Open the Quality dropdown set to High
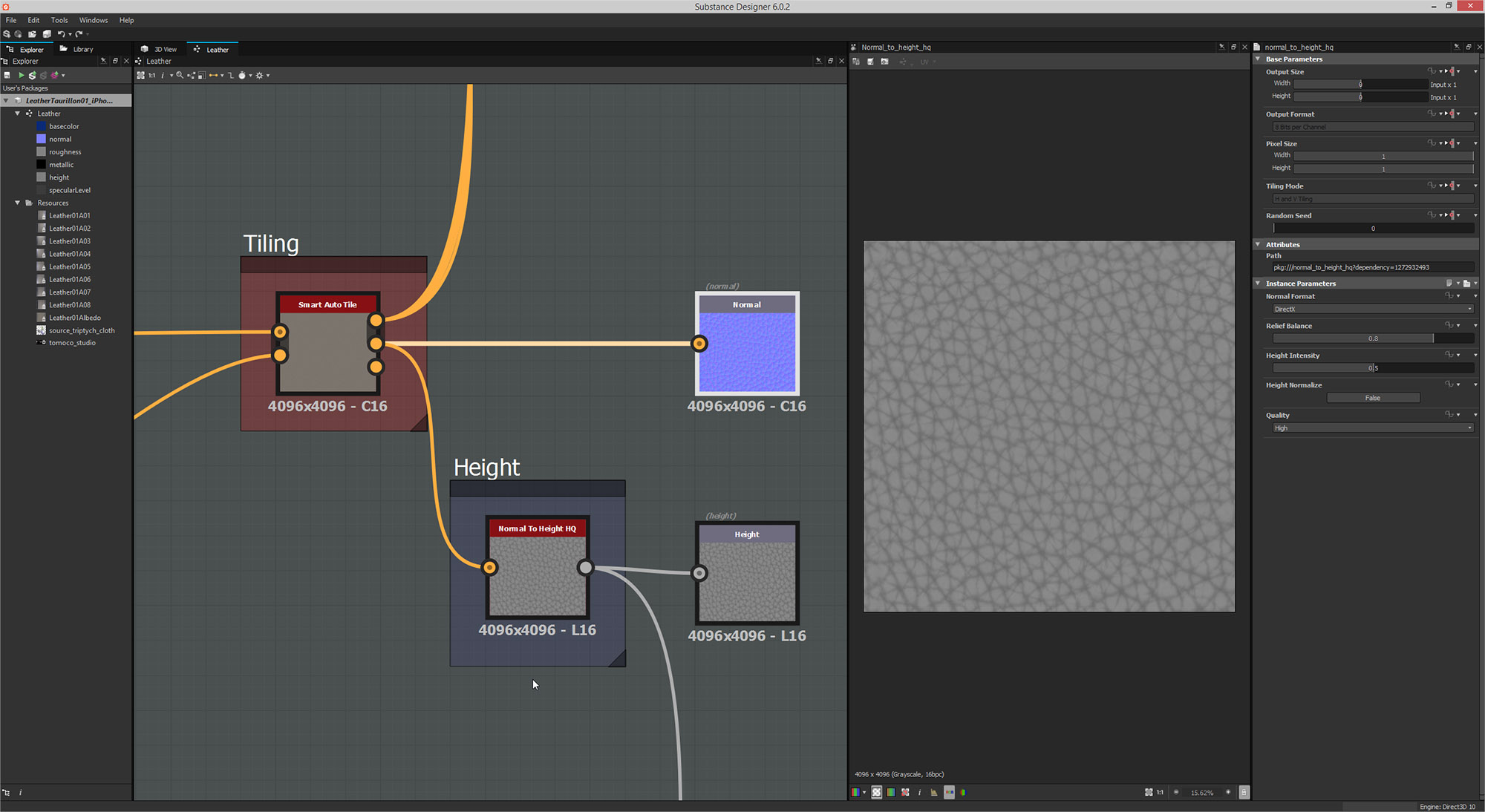The width and height of the screenshot is (1485, 812). 1372,428
